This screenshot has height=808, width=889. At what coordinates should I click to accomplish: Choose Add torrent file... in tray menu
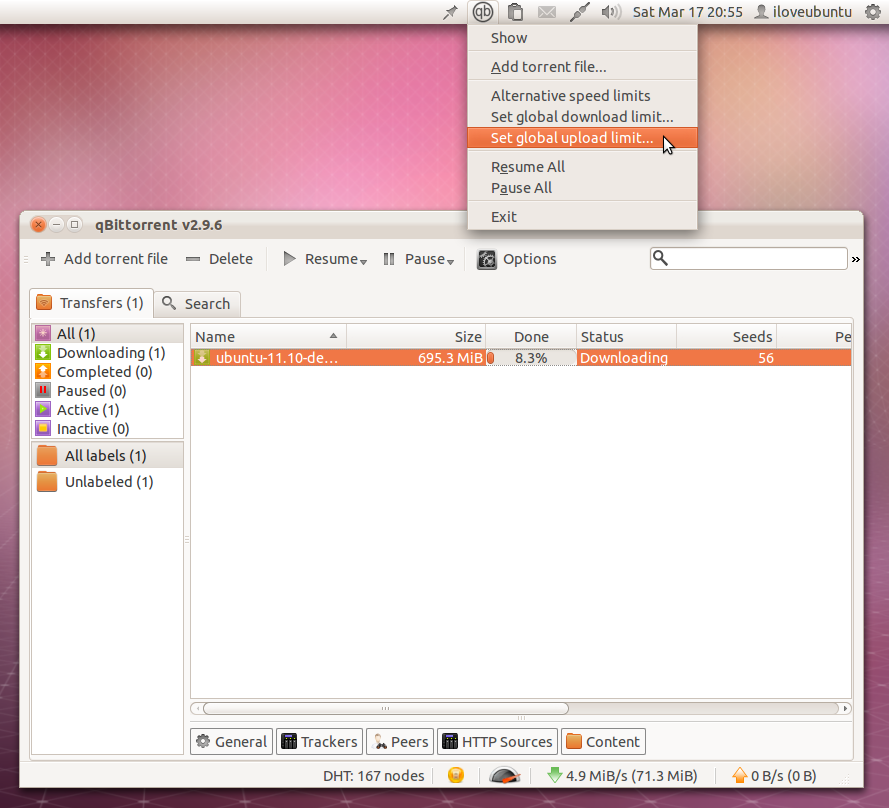582,67
